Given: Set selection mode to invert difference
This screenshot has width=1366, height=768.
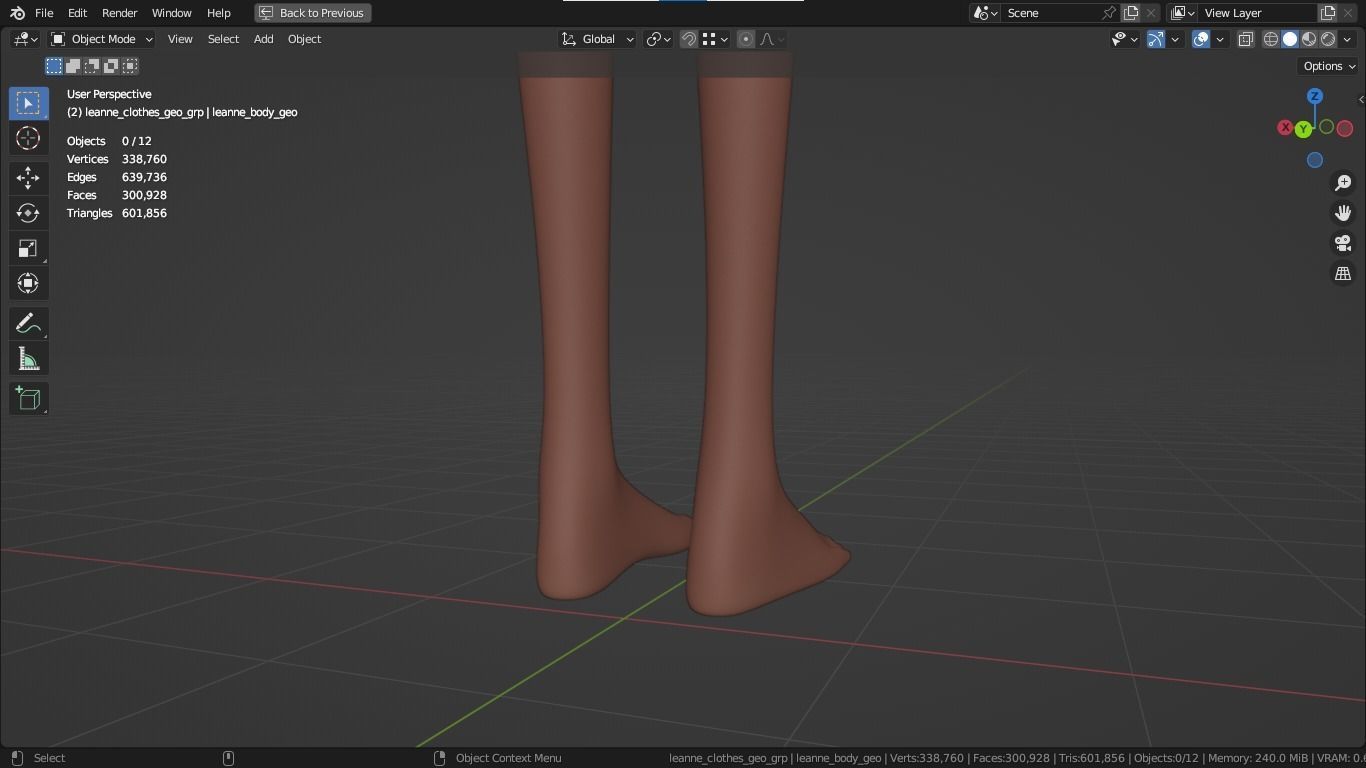Looking at the screenshot, I should point(111,66).
